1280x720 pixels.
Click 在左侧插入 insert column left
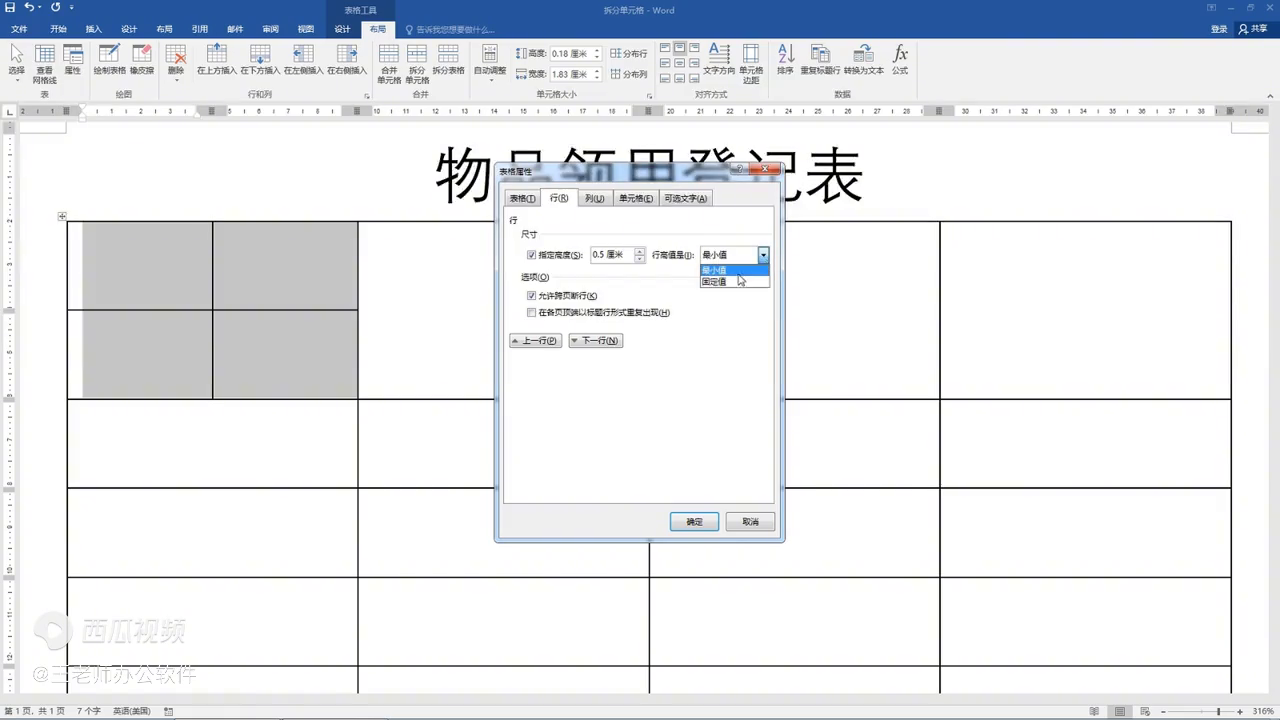[303, 60]
